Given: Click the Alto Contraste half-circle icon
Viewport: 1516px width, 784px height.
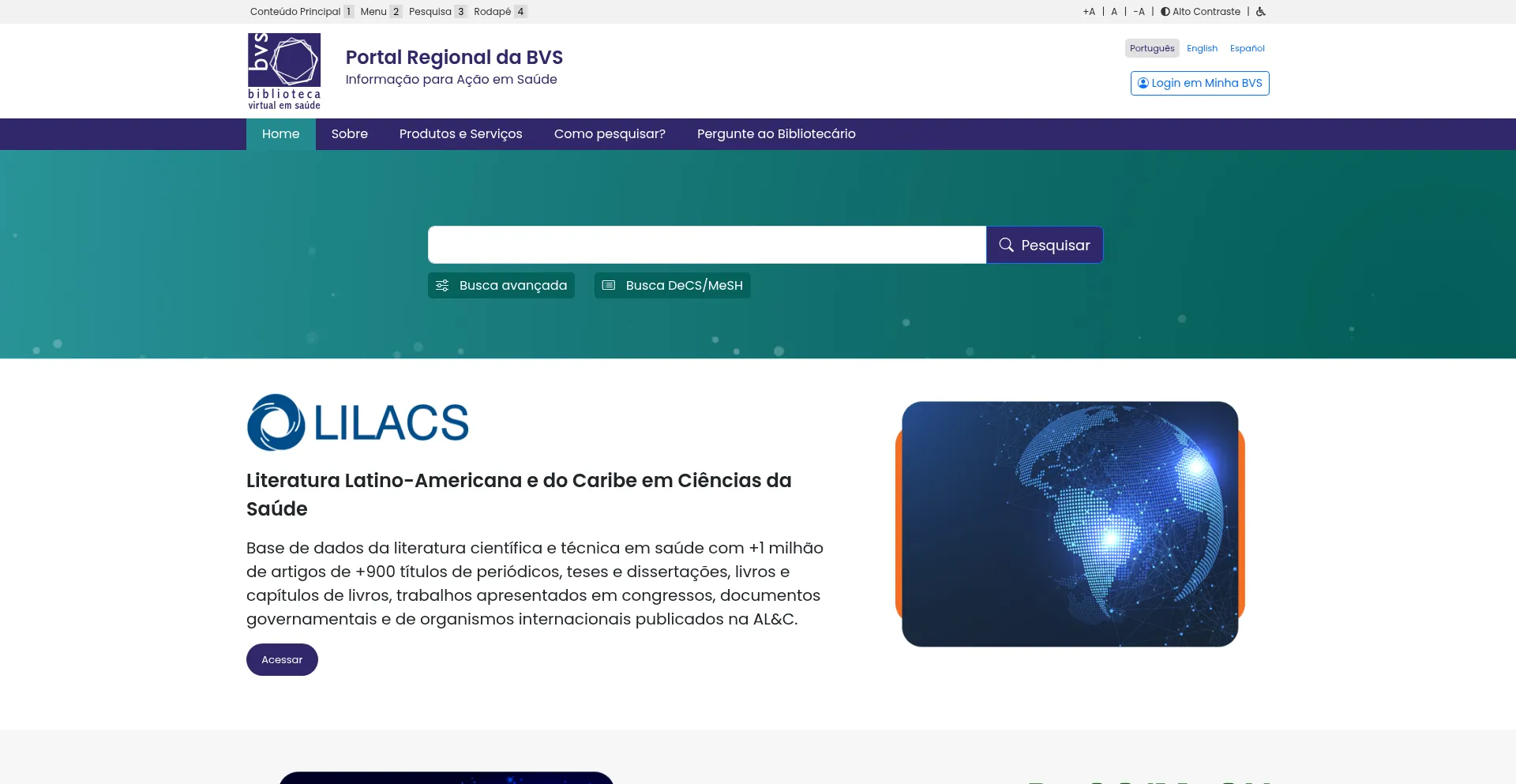Looking at the screenshot, I should click(x=1164, y=11).
